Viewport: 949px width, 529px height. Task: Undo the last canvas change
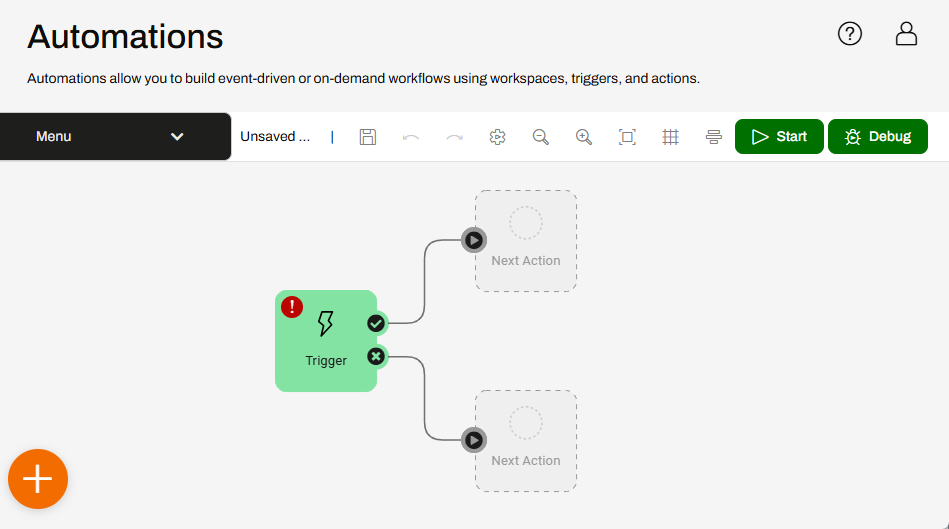(x=411, y=137)
